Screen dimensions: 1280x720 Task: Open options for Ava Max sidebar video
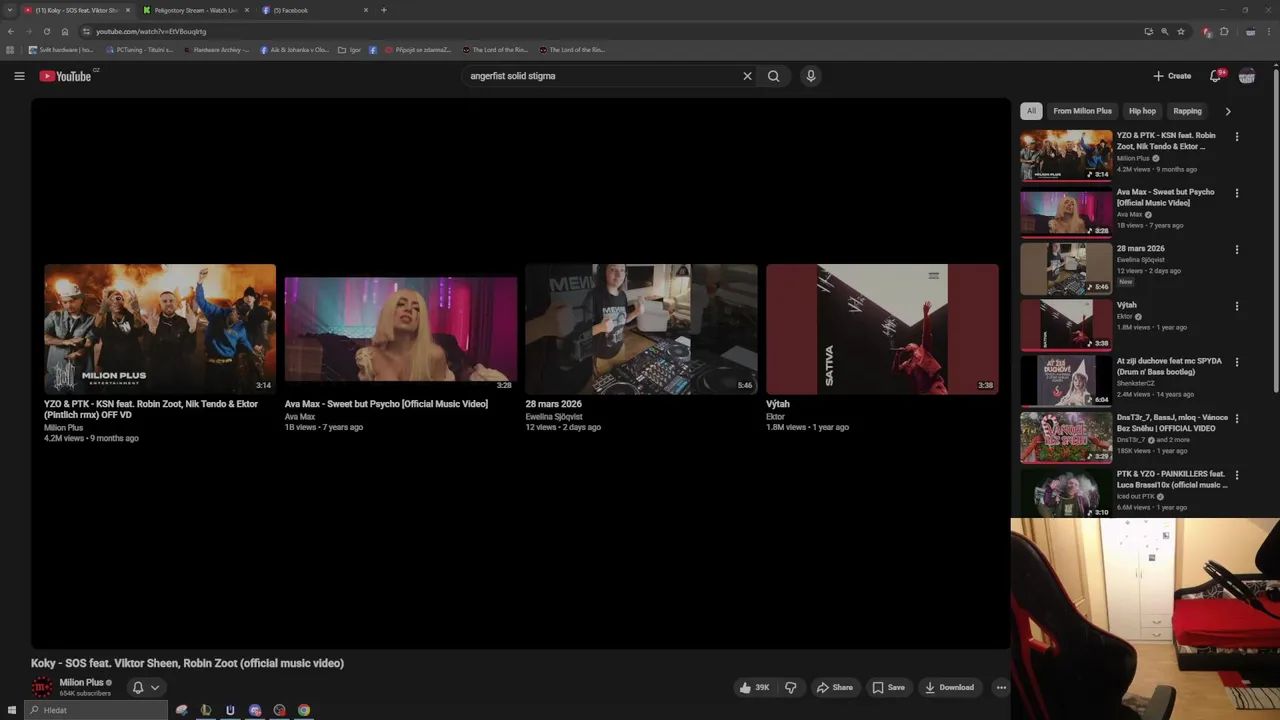(1237, 193)
